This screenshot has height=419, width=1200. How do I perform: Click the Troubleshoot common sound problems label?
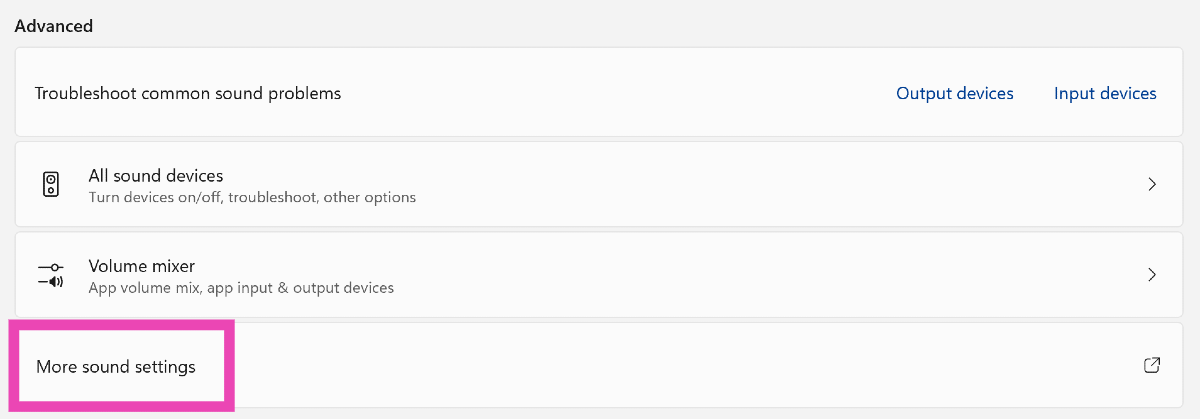(188, 93)
